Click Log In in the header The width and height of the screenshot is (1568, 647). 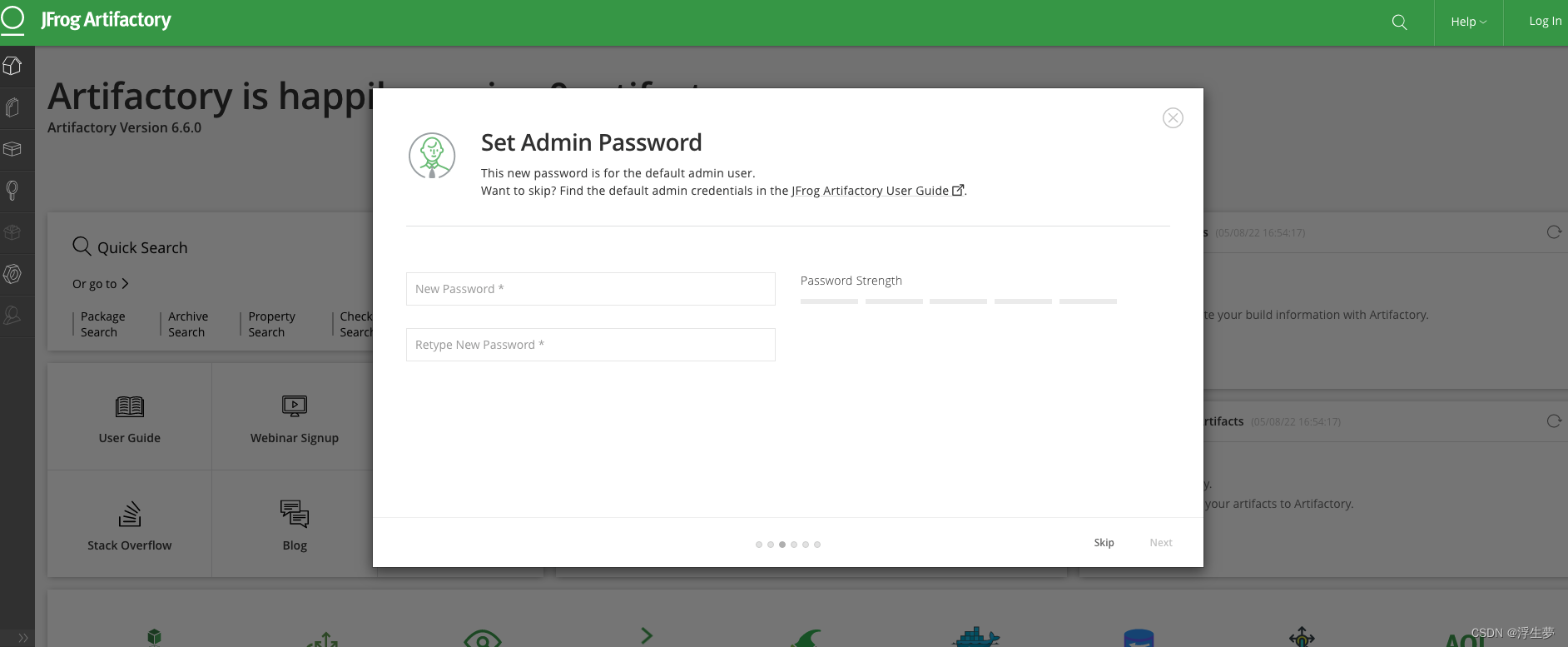click(1545, 22)
